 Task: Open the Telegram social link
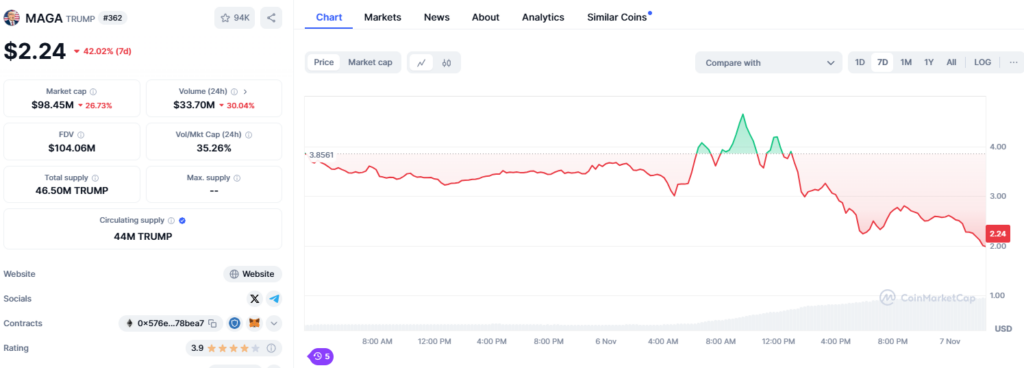[274, 299]
